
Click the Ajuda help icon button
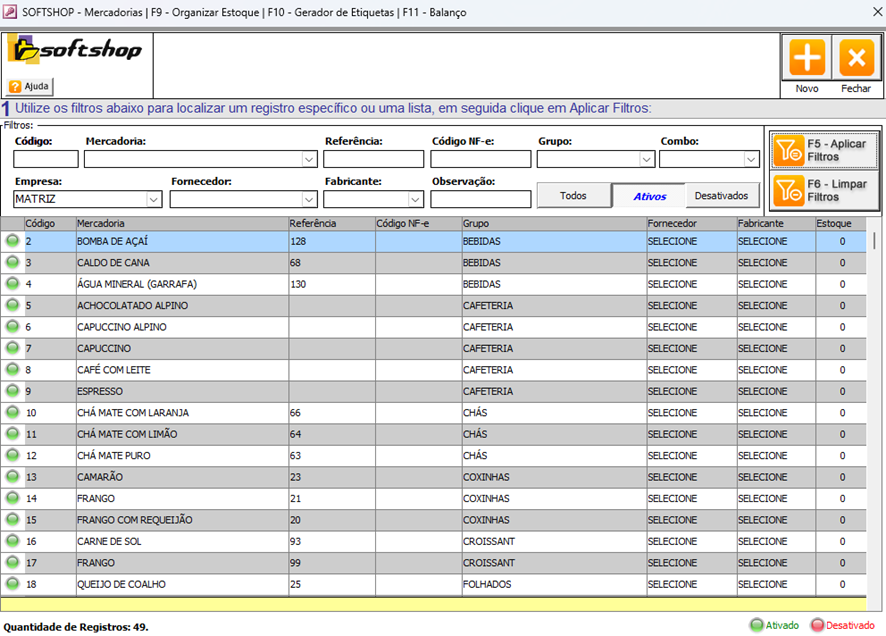pyautogui.click(x=29, y=86)
